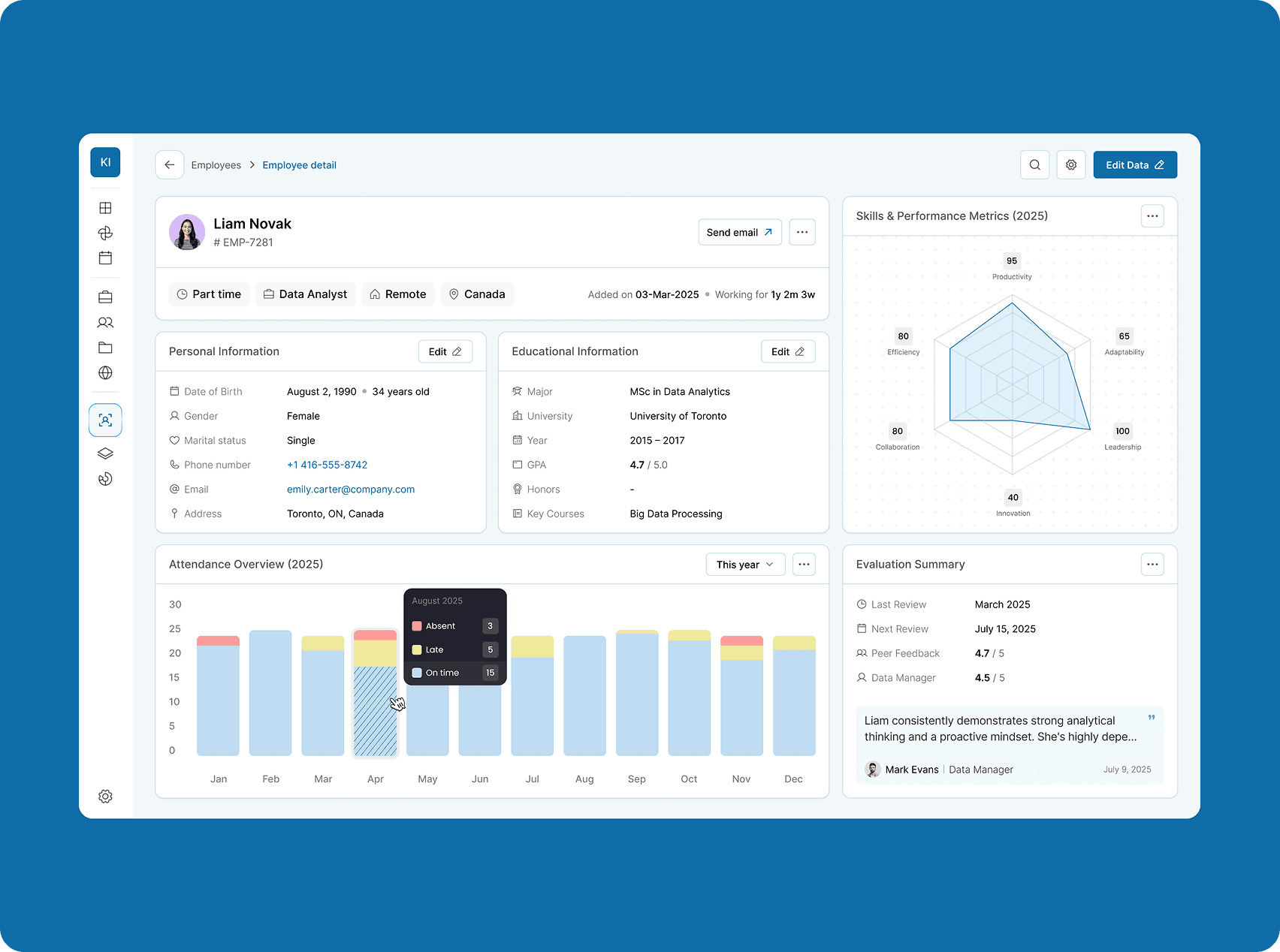Click the Edit Data button
Image resolution: width=1280 pixels, height=952 pixels.
point(1135,165)
